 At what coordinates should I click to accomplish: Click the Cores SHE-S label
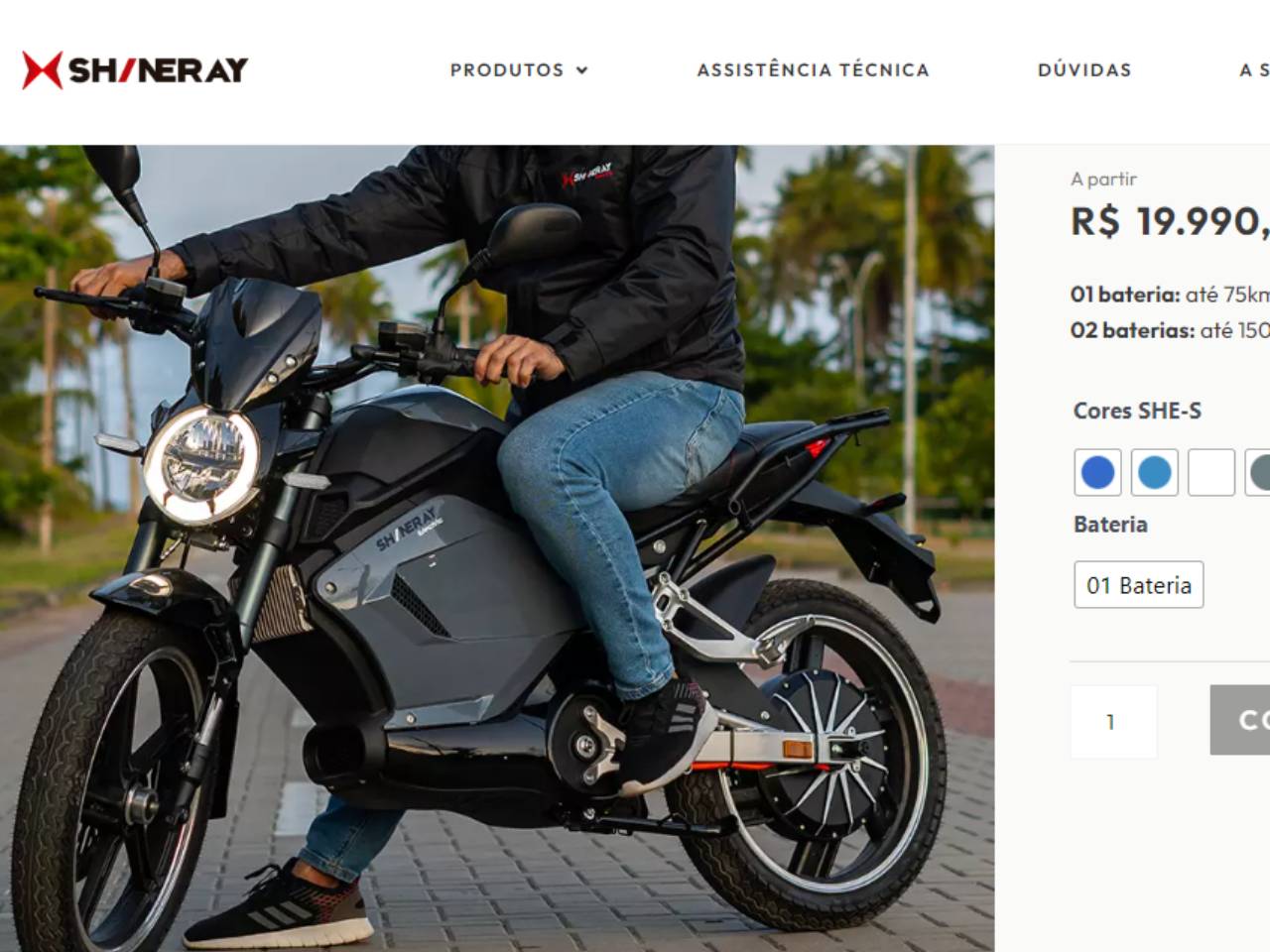[x=1137, y=411]
